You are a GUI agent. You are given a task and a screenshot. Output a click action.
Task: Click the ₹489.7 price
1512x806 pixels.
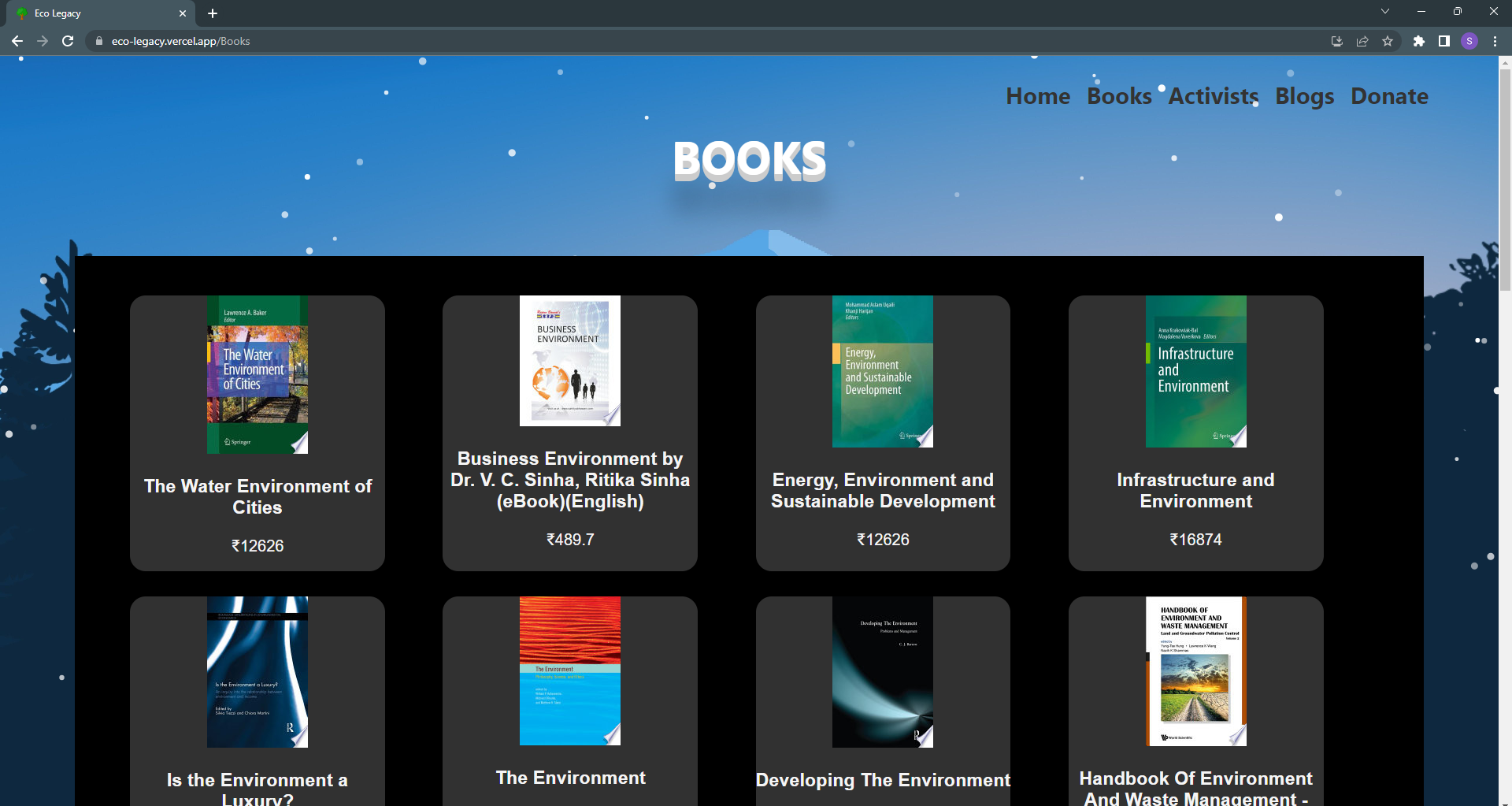pos(570,540)
